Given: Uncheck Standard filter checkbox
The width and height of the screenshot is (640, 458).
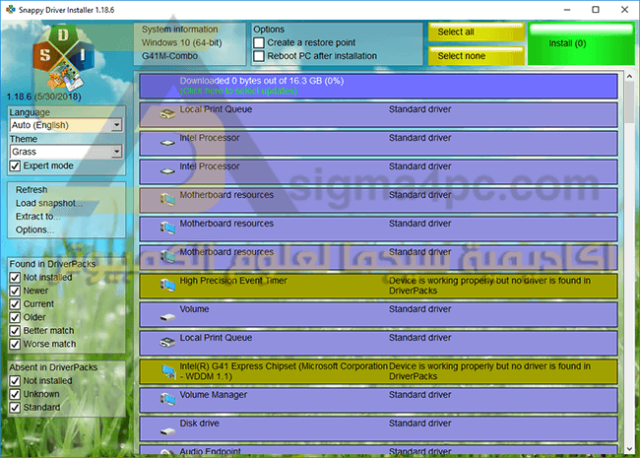Looking at the screenshot, I should coord(15,407).
